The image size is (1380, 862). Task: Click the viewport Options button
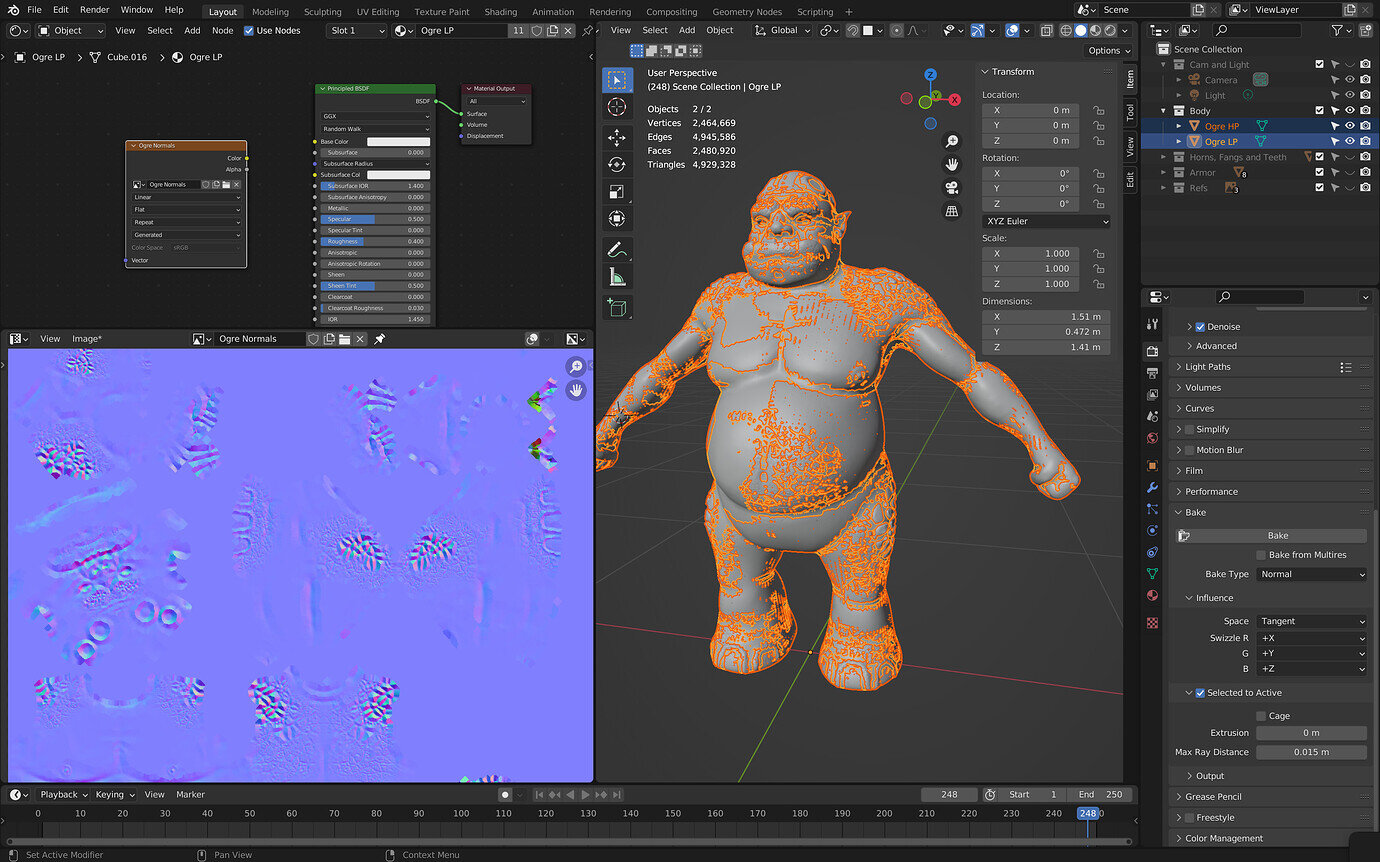pyautogui.click(x=1108, y=50)
